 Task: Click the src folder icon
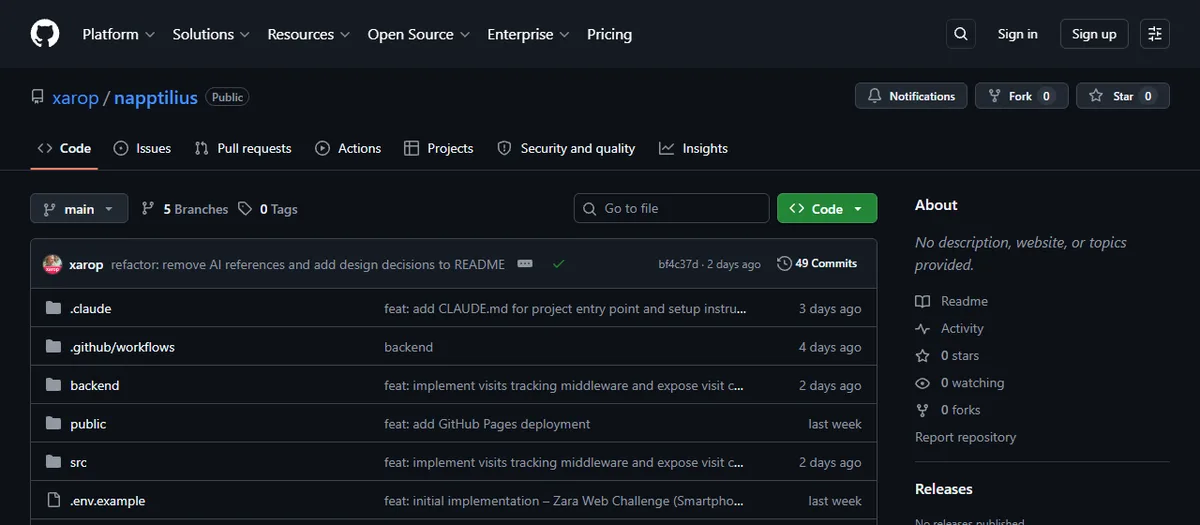(54, 463)
